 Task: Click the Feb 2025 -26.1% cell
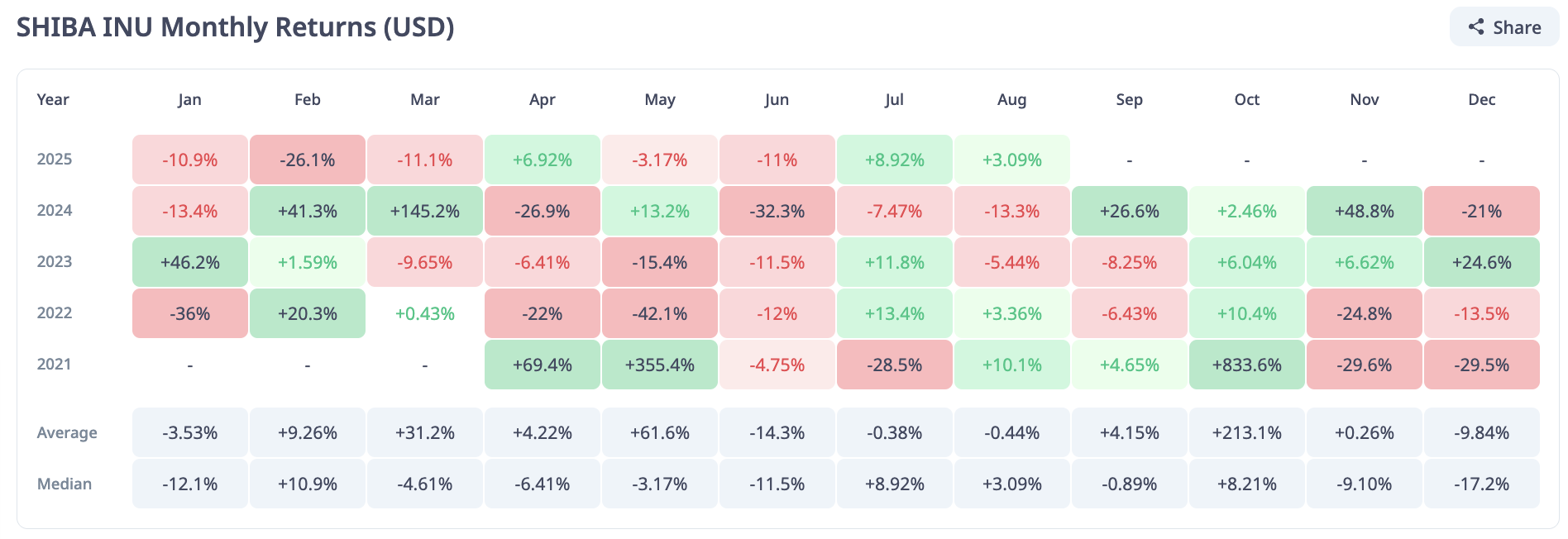(307, 160)
